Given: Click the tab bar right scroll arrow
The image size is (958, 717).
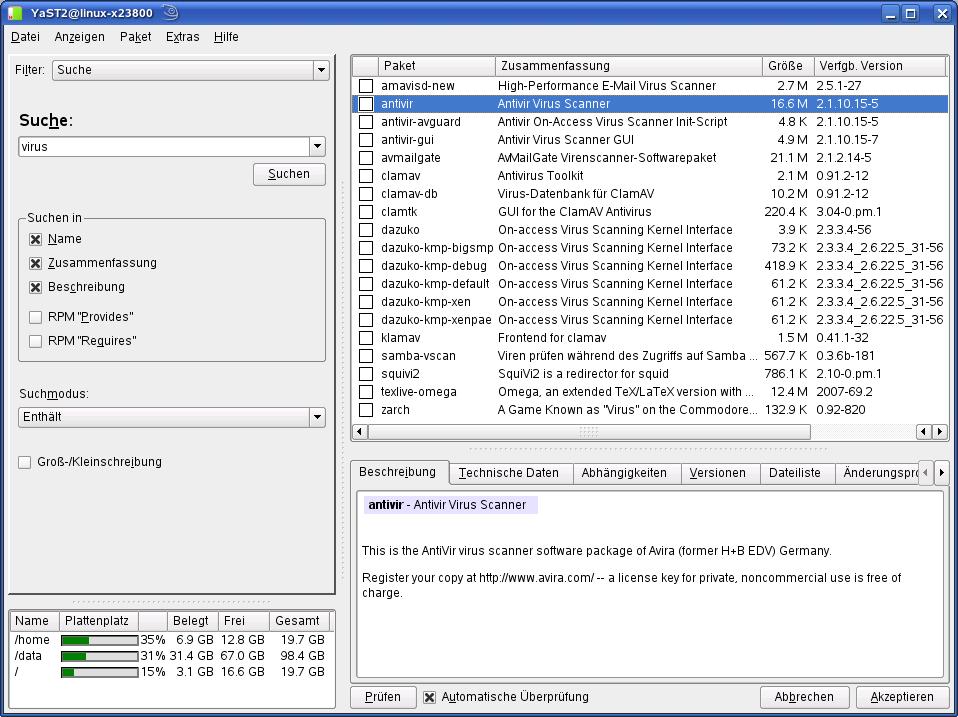Looking at the screenshot, I should coord(942,472).
